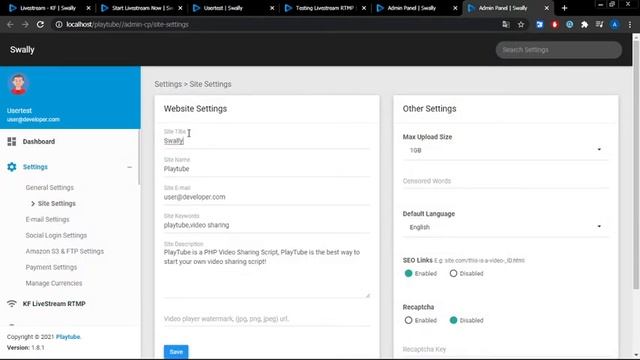The image size is (640, 360).
Task: Open Dashboard in the sidebar
Action: tap(39, 142)
